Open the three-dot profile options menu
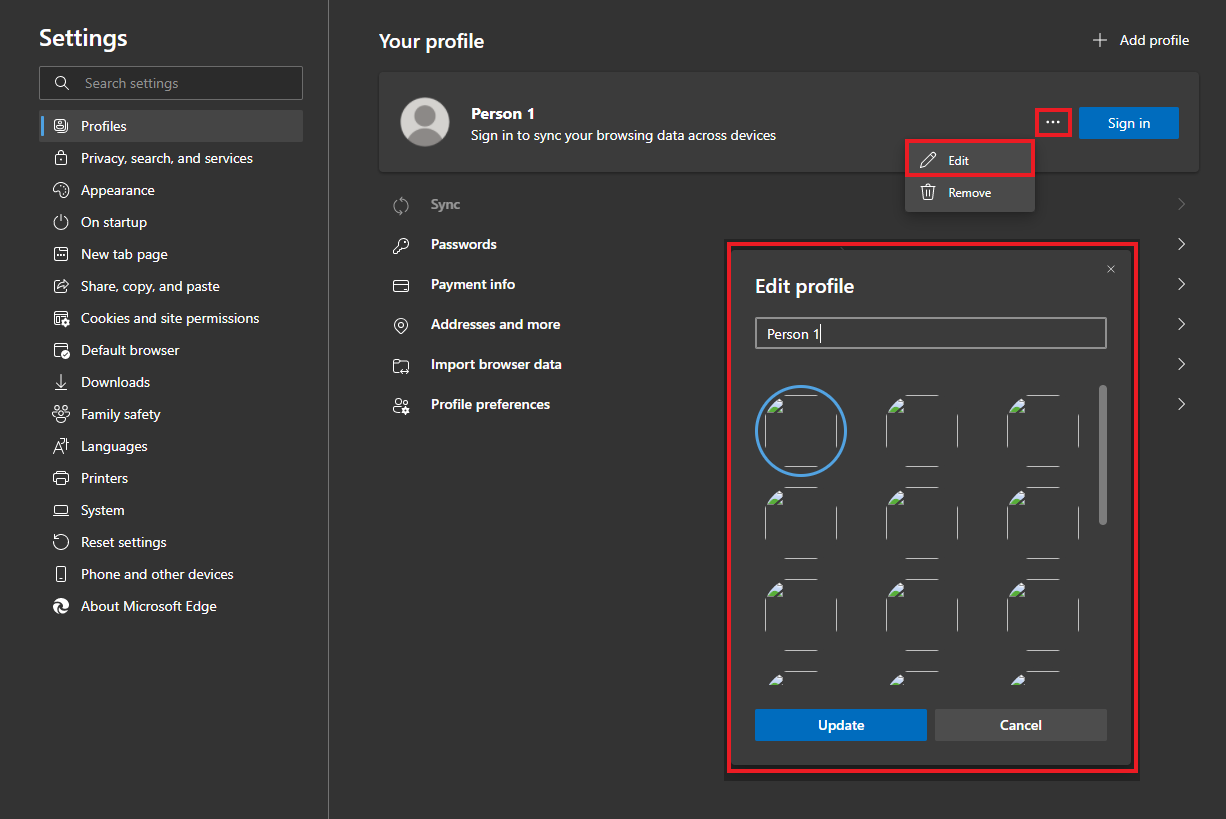 1053,122
